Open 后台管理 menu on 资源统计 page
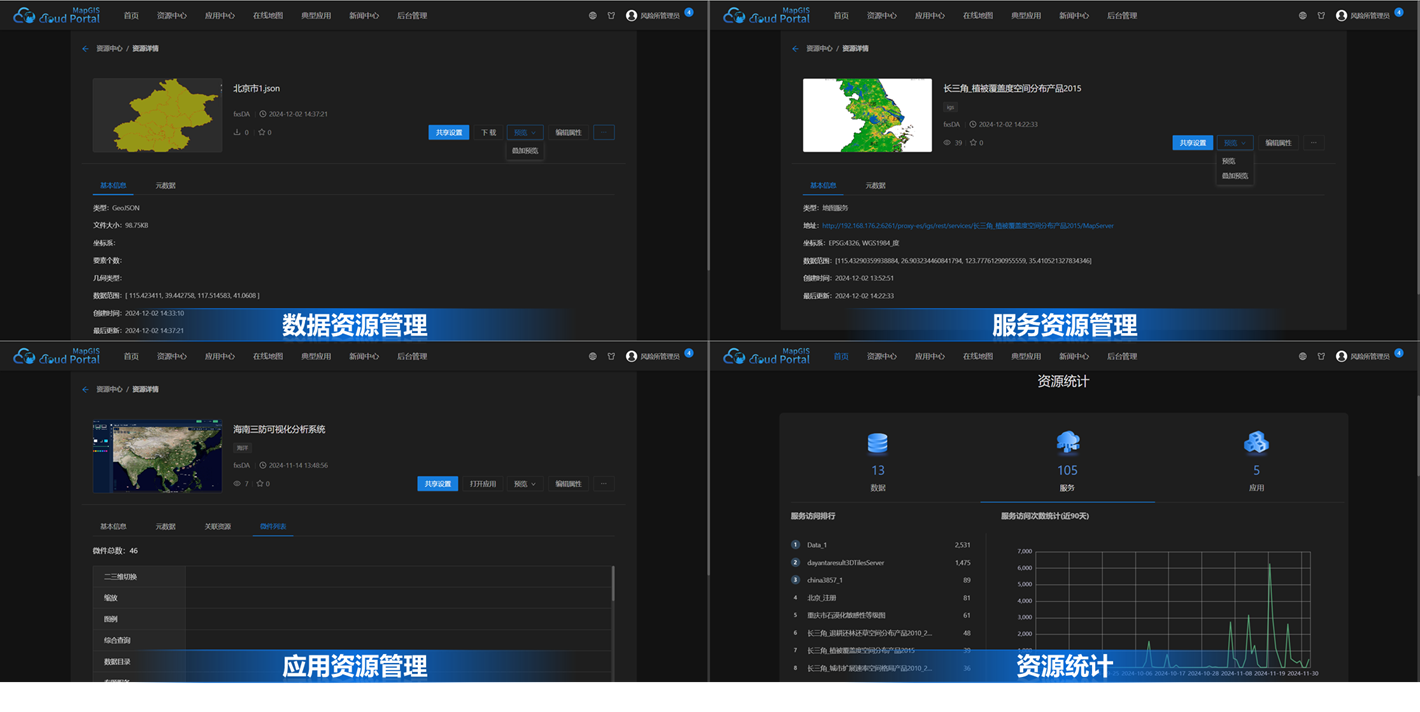This screenshot has width=1420, height=712. point(1122,357)
